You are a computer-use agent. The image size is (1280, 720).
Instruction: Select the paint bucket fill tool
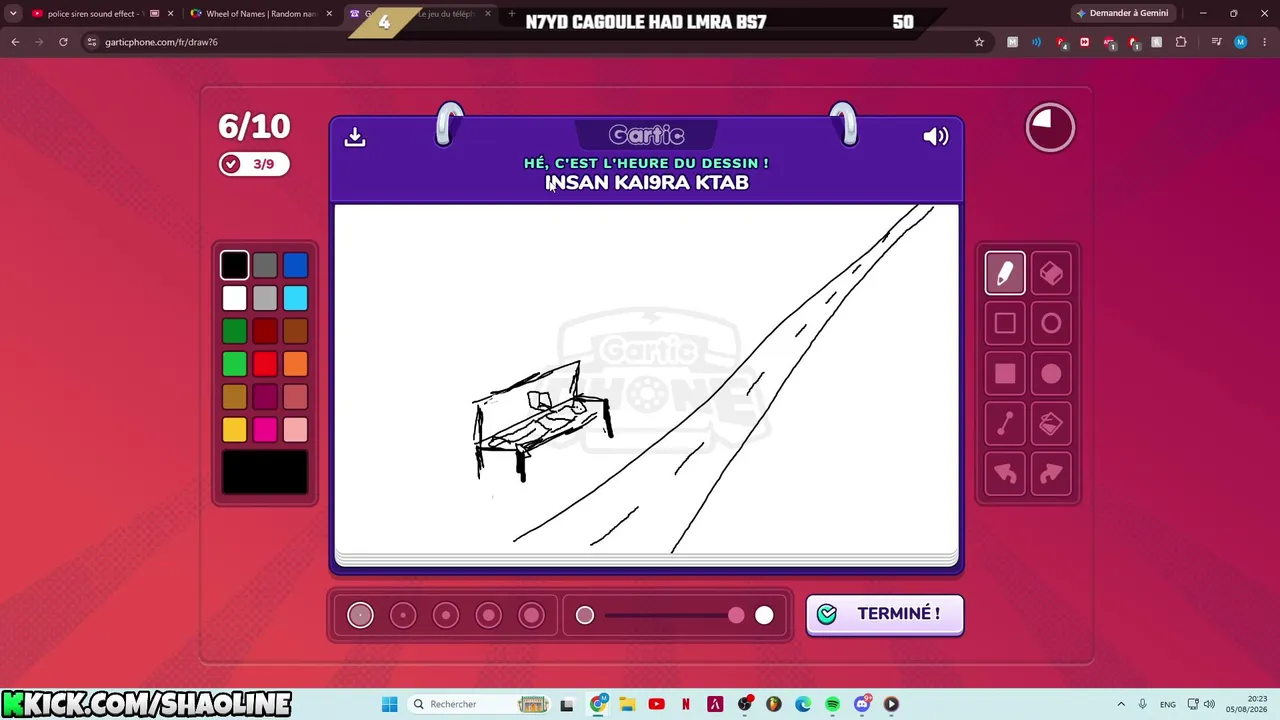(x=1051, y=424)
